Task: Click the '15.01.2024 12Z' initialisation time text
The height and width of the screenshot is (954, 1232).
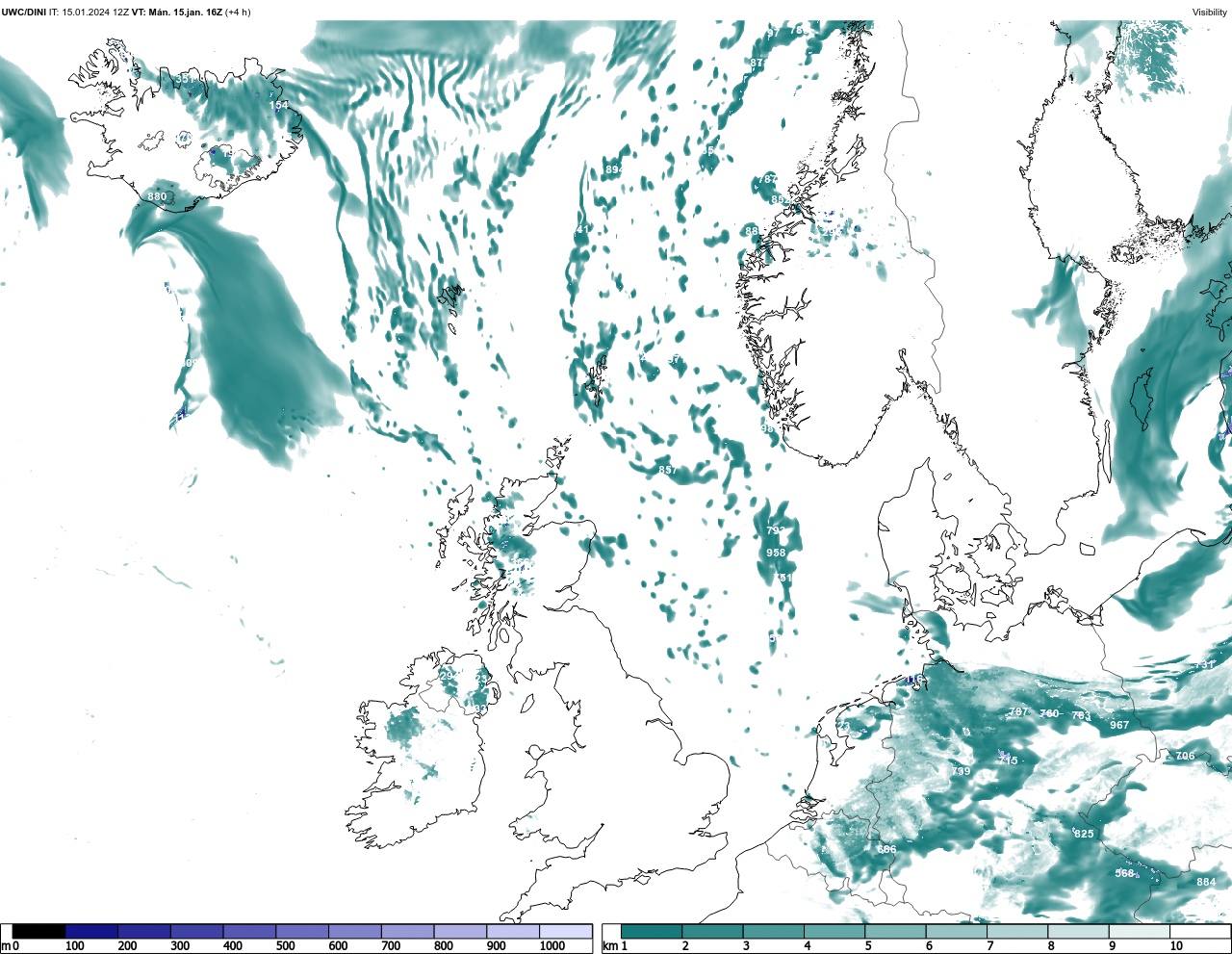Action: pyautogui.click(x=95, y=13)
